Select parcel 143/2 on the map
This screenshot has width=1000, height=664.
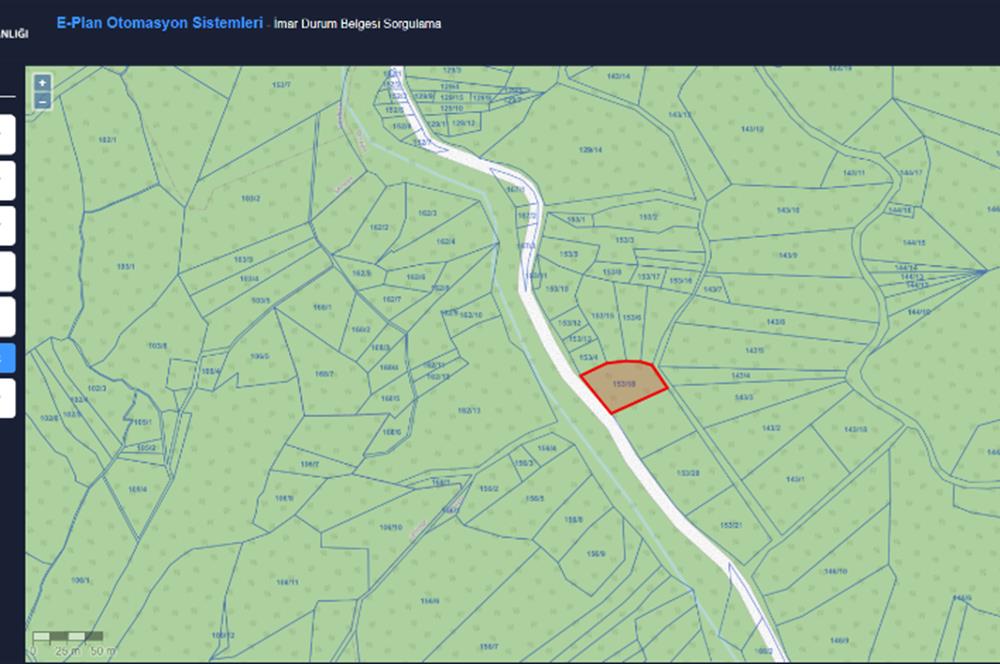(771, 428)
